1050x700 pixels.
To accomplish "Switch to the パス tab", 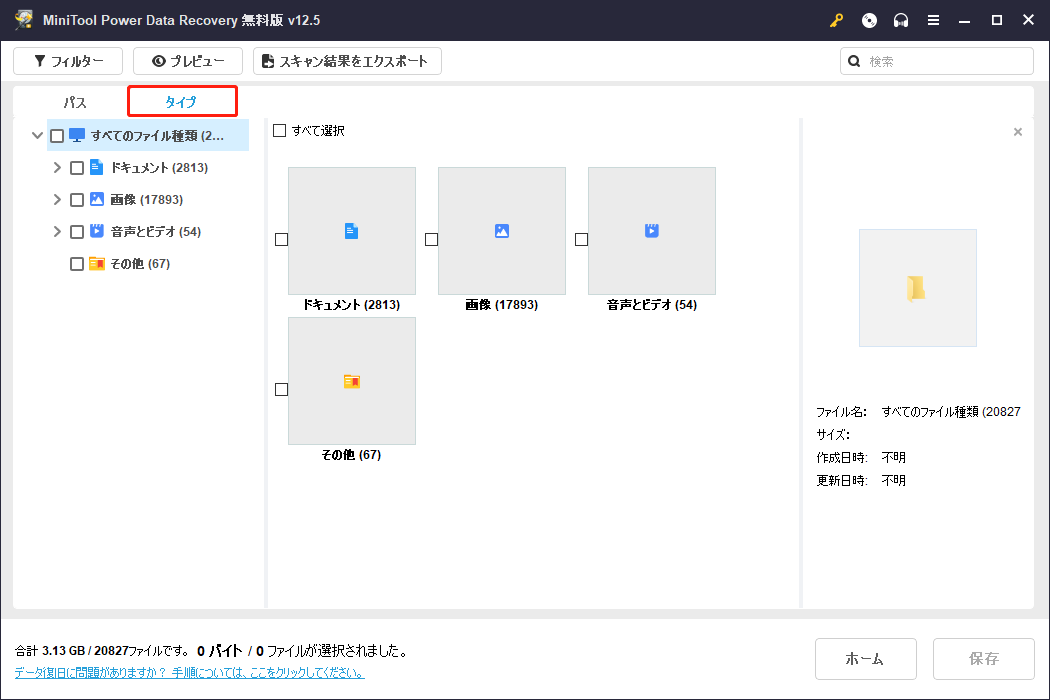I will click(74, 102).
